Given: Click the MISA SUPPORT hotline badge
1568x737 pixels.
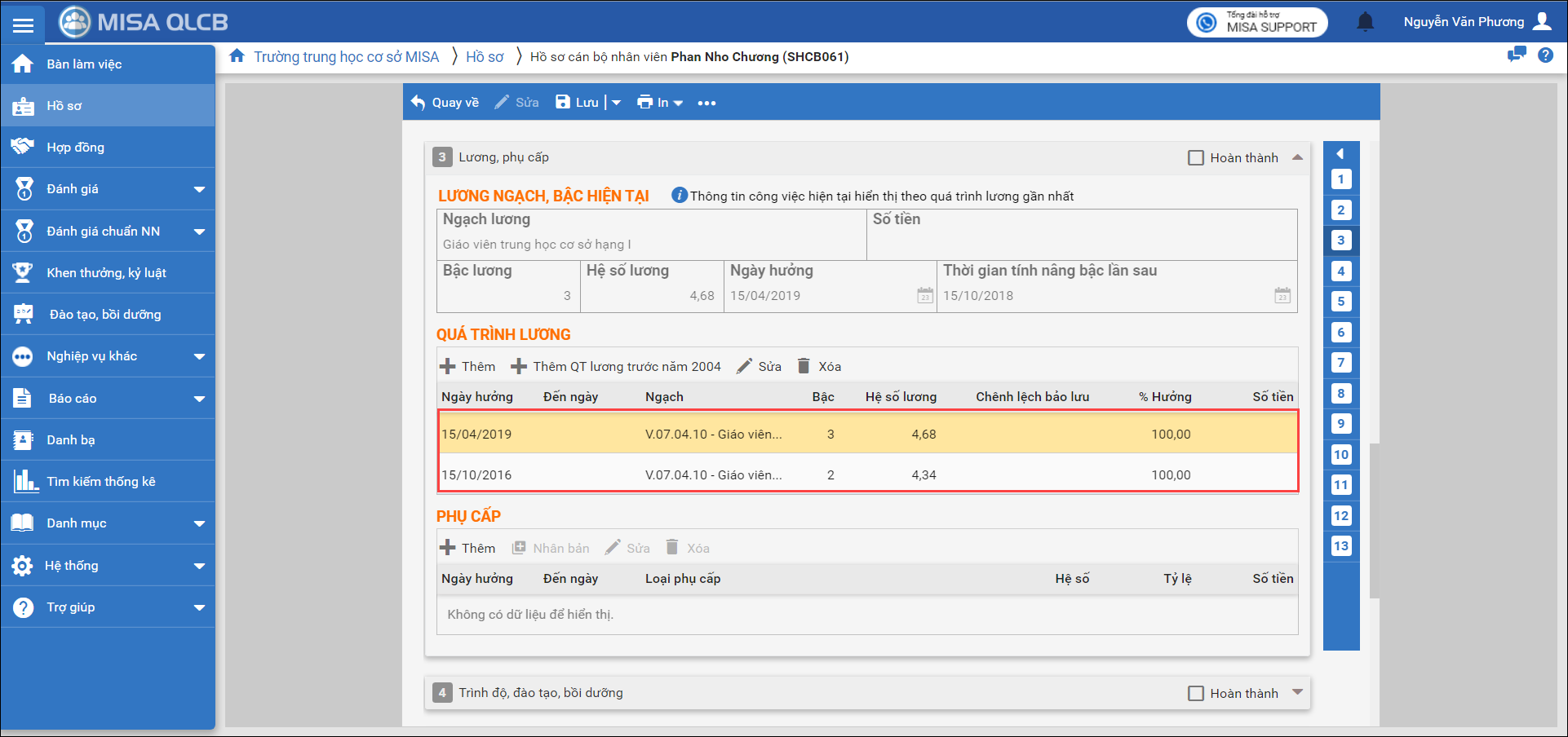Looking at the screenshot, I should (x=1257, y=22).
